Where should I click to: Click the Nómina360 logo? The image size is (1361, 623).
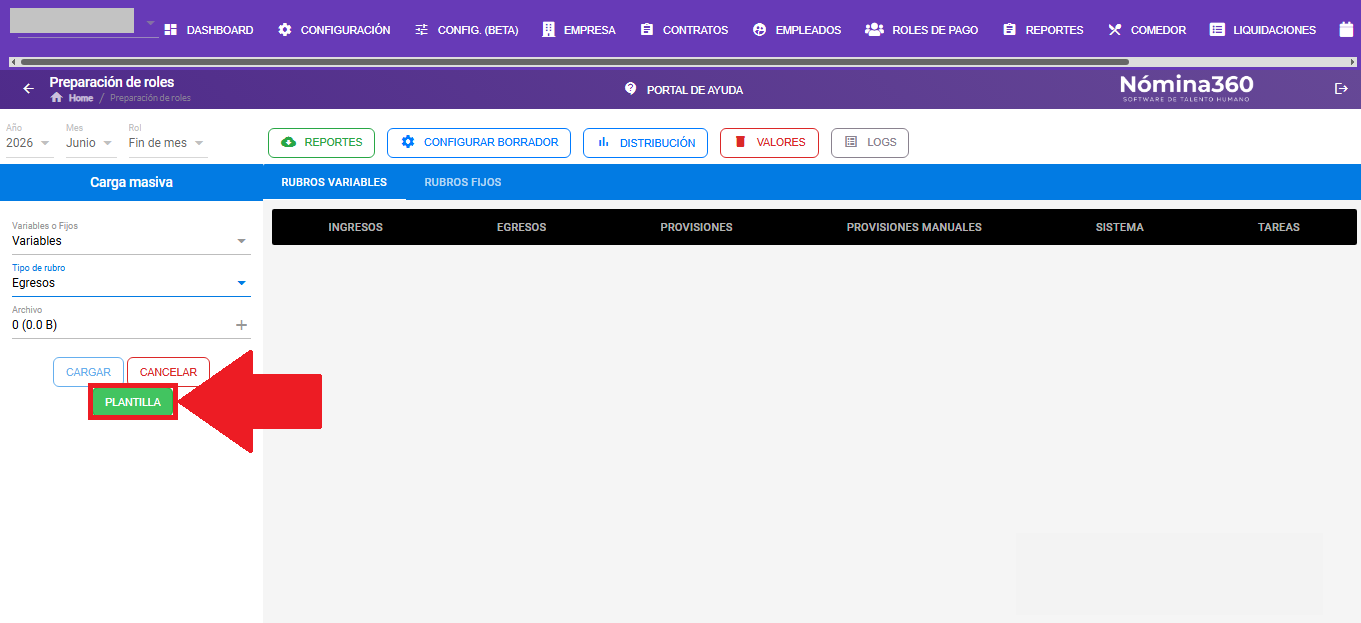pyautogui.click(x=1186, y=88)
